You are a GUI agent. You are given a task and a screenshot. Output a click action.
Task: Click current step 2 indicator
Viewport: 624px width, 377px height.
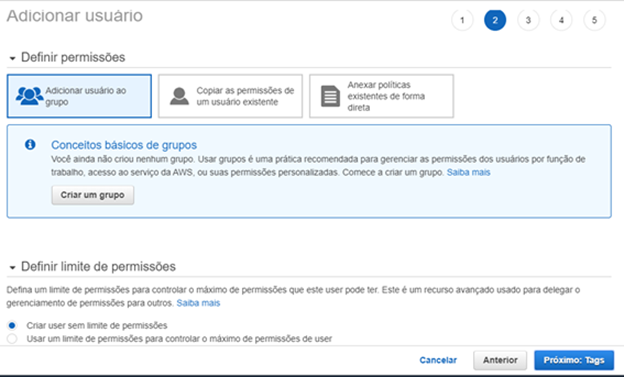[495, 20]
